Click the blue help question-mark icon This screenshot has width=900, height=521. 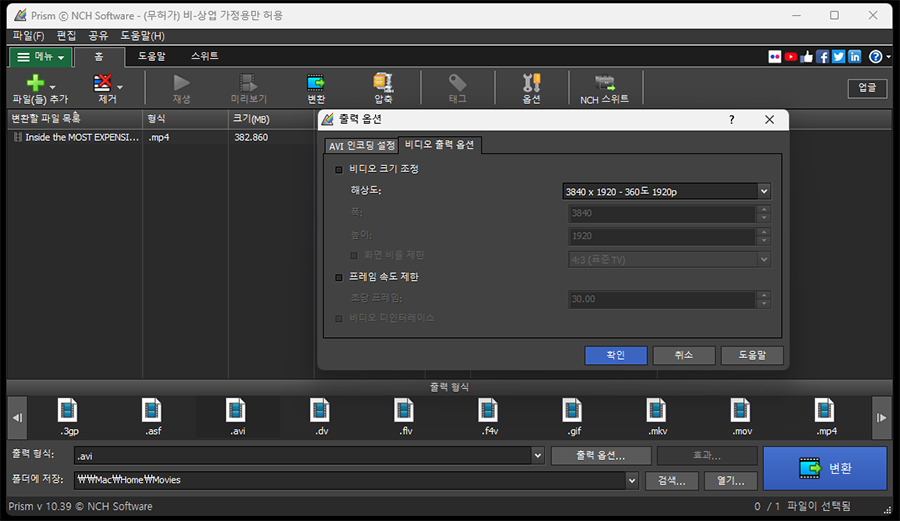(x=875, y=56)
